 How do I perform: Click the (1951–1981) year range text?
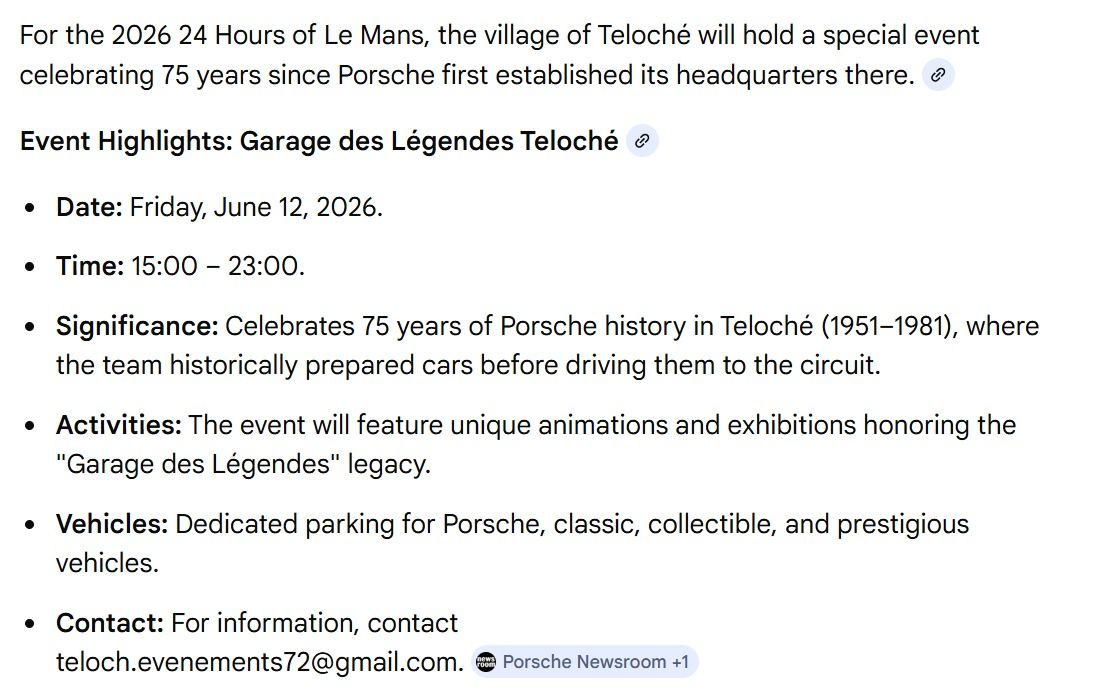[x=889, y=326]
